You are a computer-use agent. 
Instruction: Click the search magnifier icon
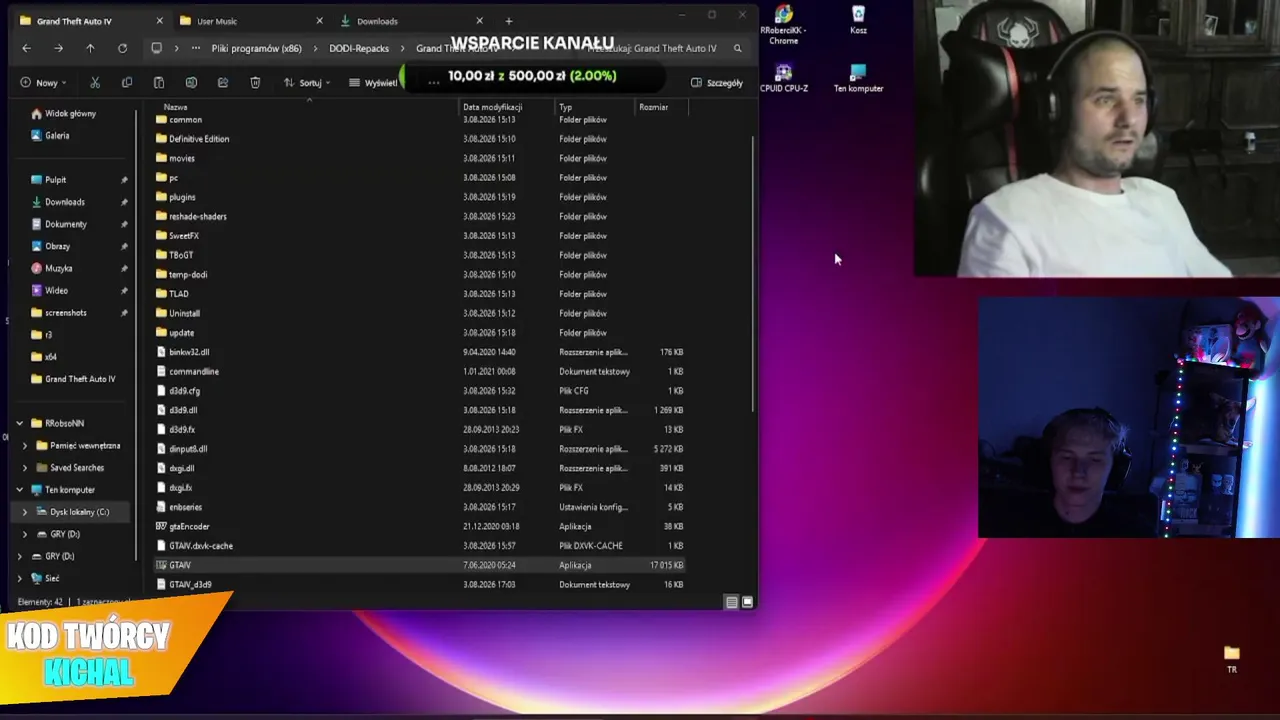tap(738, 48)
